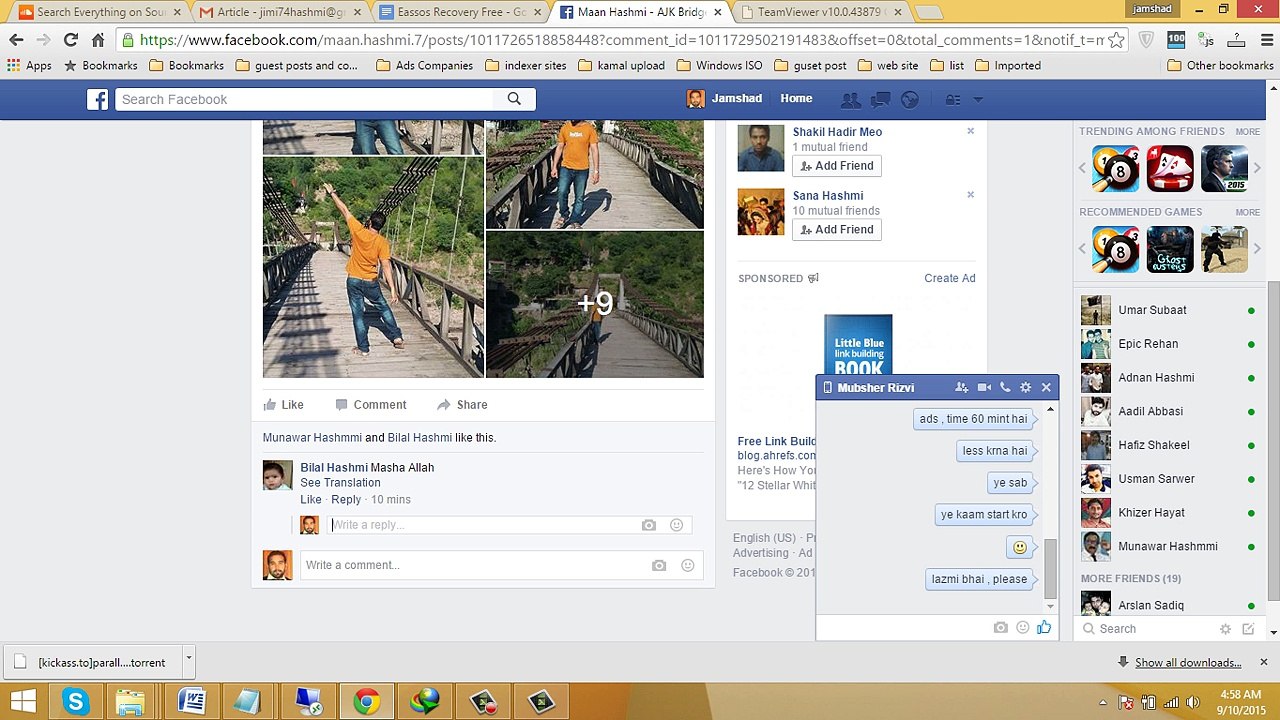
Task: Open the Ads Companies bookmark folder
Action: click(x=425, y=66)
